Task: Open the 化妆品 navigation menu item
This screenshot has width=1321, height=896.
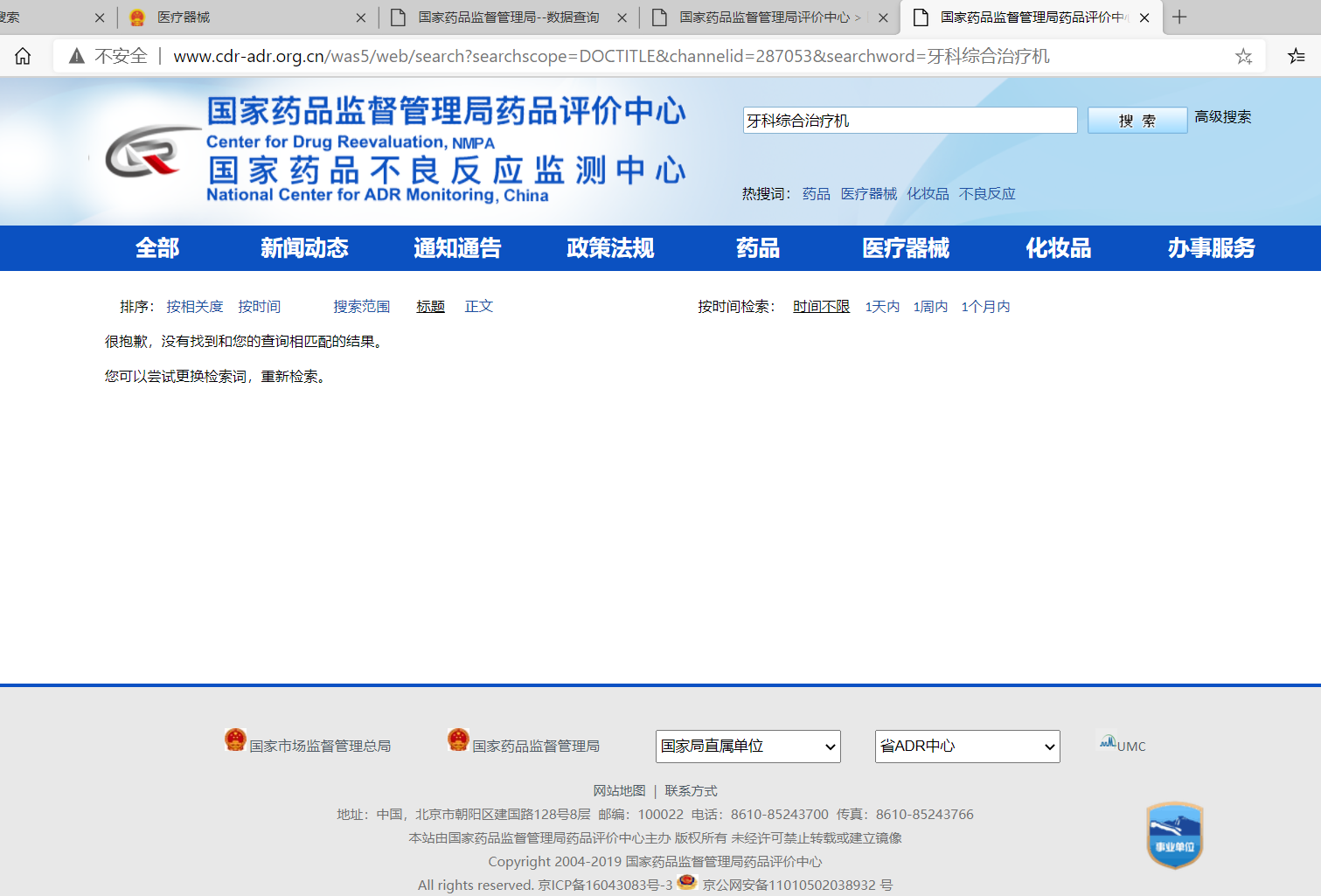Action: [1059, 248]
